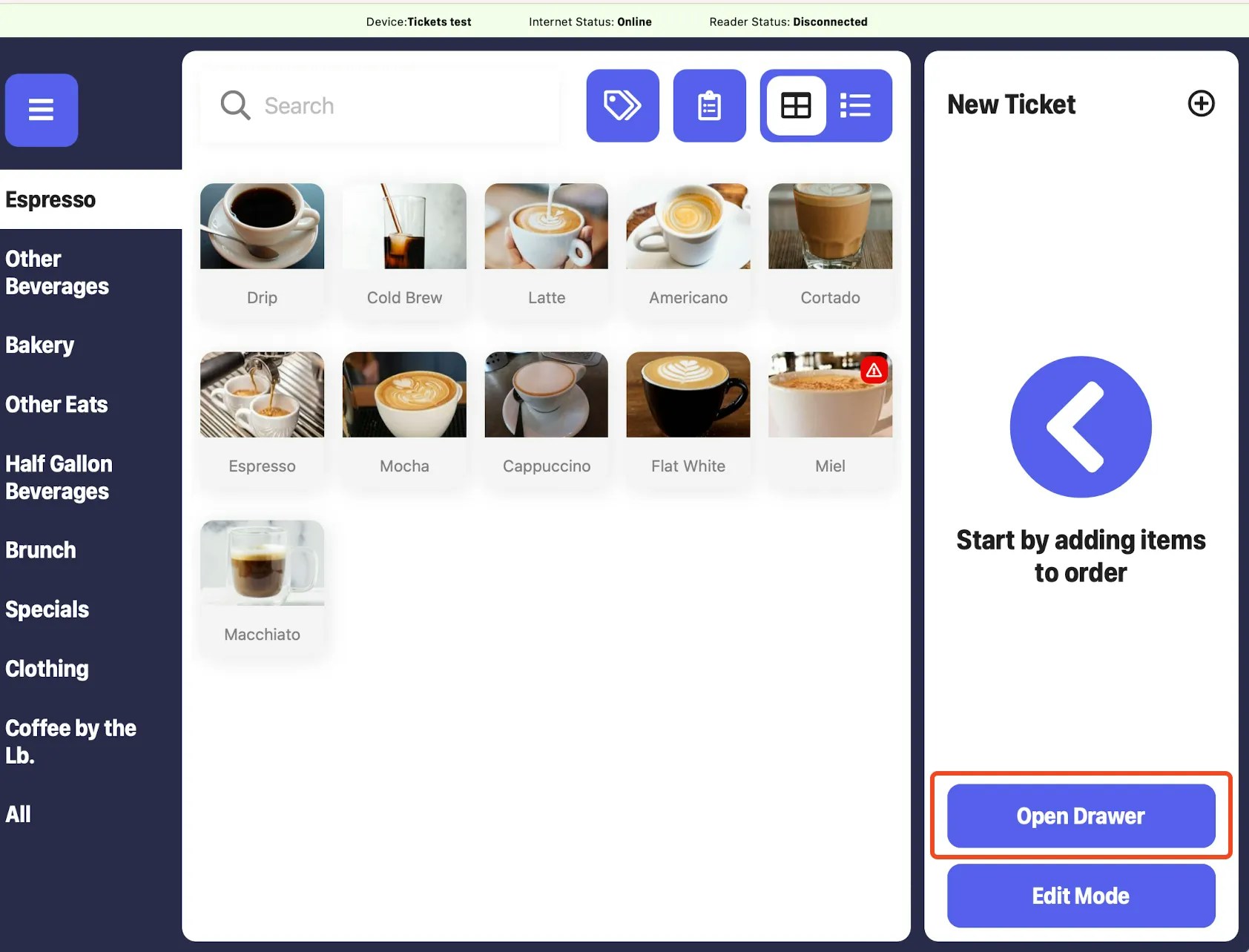Click the red warning icon on Miel
Viewport: 1249px width, 952px height.
tap(874, 370)
